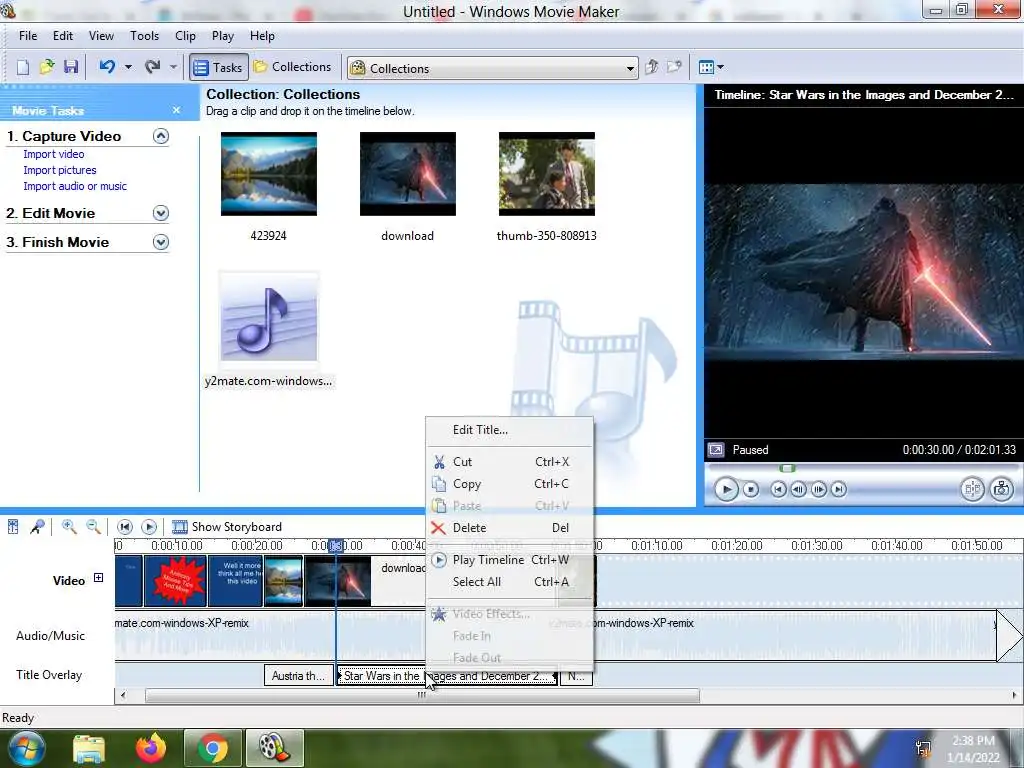The image size is (1024, 768).
Task: Toggle the Tasks pane button
Action: (219, 67)
